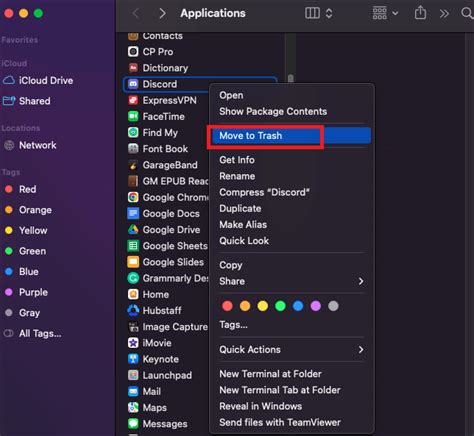The height and width of the screenshot is (436, 474).
Task: Choose Move to Trash
Action: point(291,136)
